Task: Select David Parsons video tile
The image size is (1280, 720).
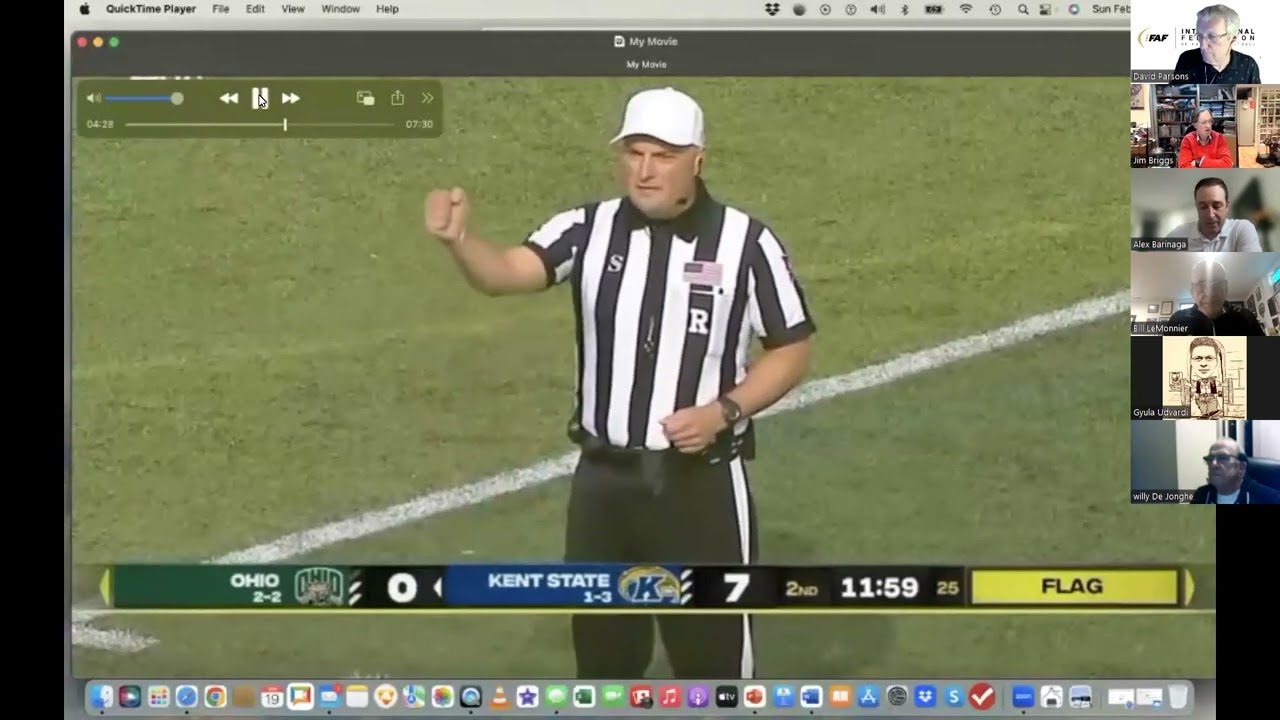Action: click(1205, 42)
